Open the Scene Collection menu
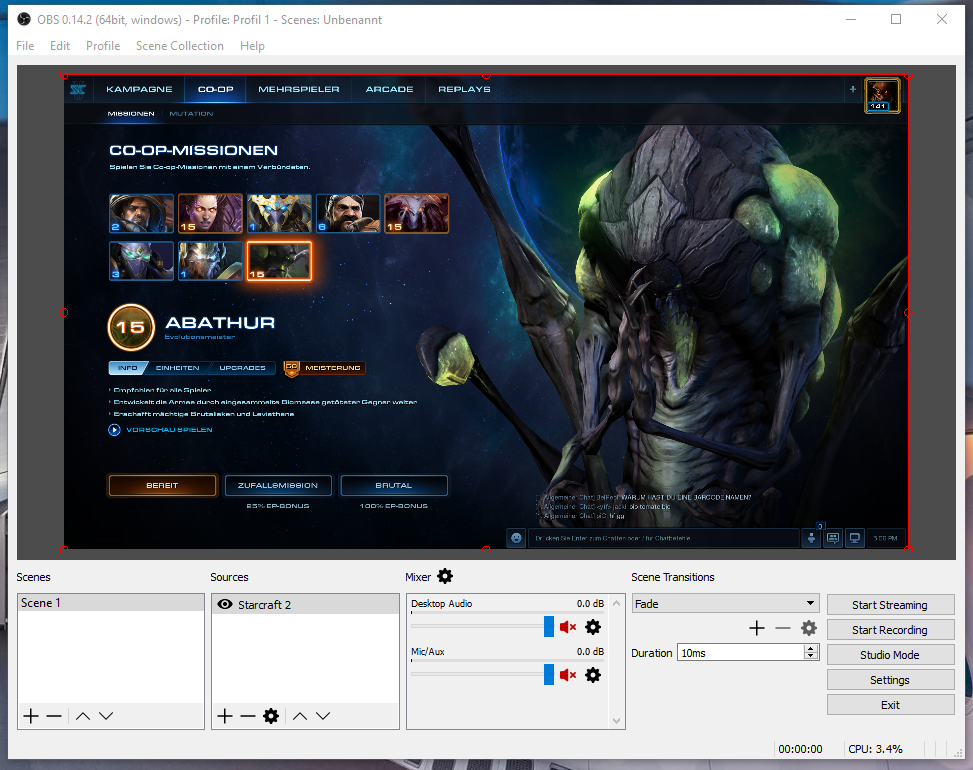Image resolution: width=973 pixels, height=770 pixels. (x=180, y=46)
